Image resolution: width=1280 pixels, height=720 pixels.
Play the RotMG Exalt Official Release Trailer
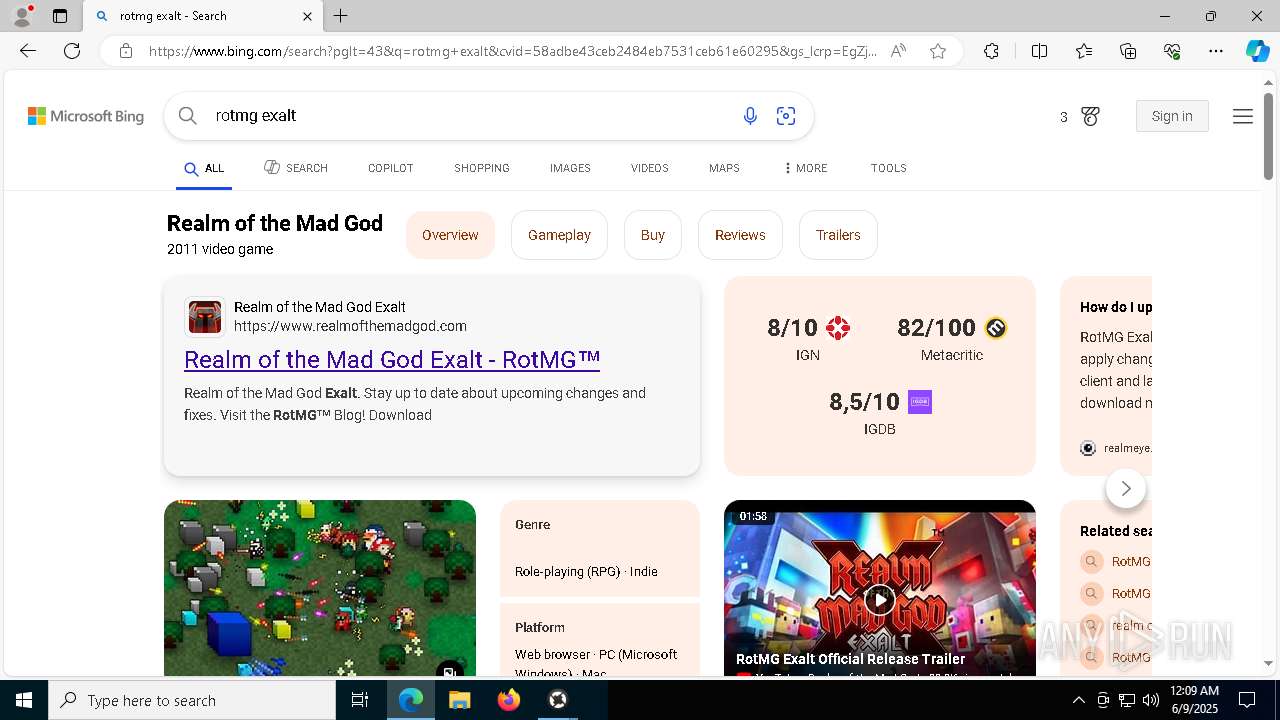point(880,599)
